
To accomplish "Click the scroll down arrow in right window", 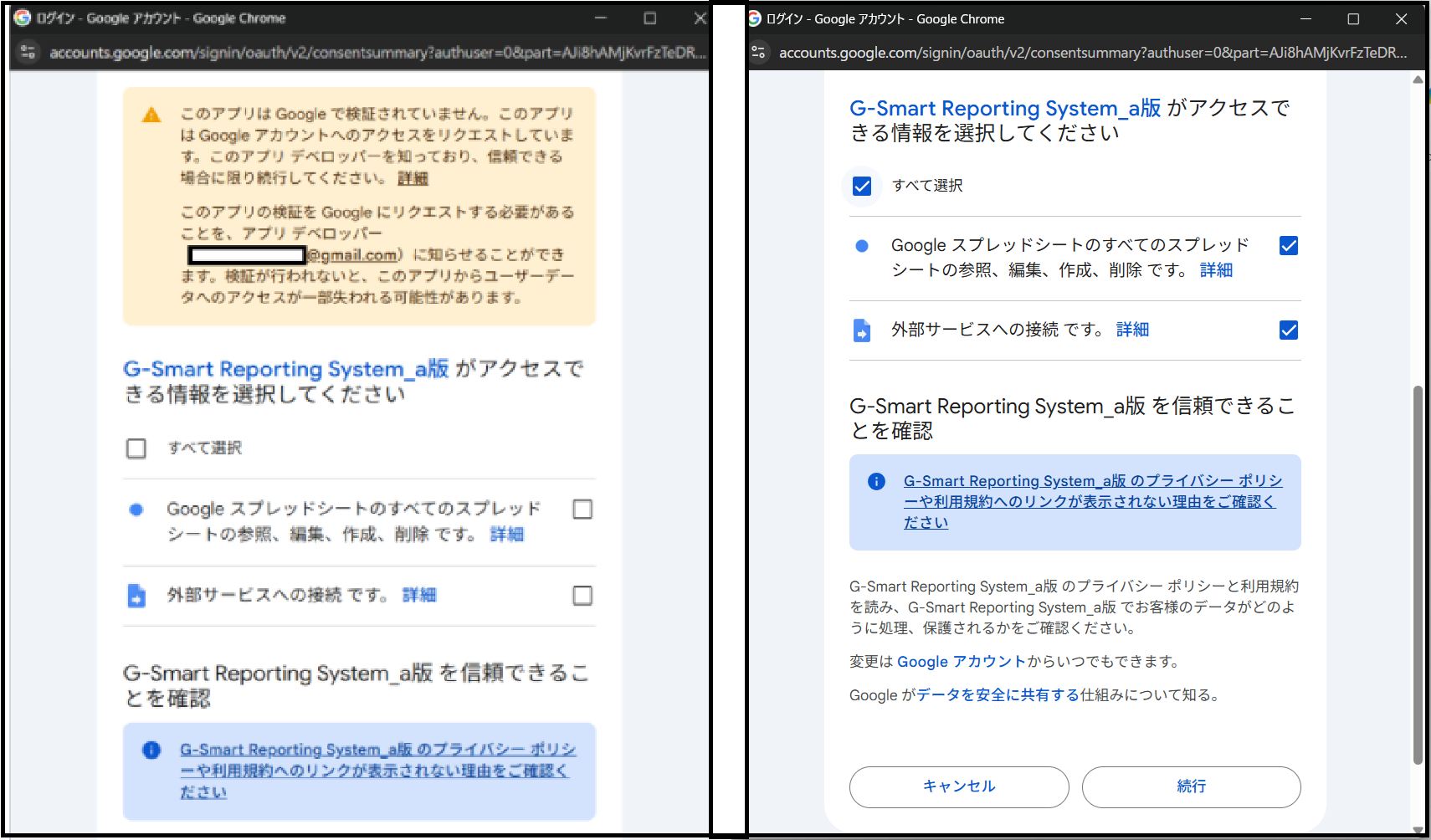I will (x=1418, y=830).
